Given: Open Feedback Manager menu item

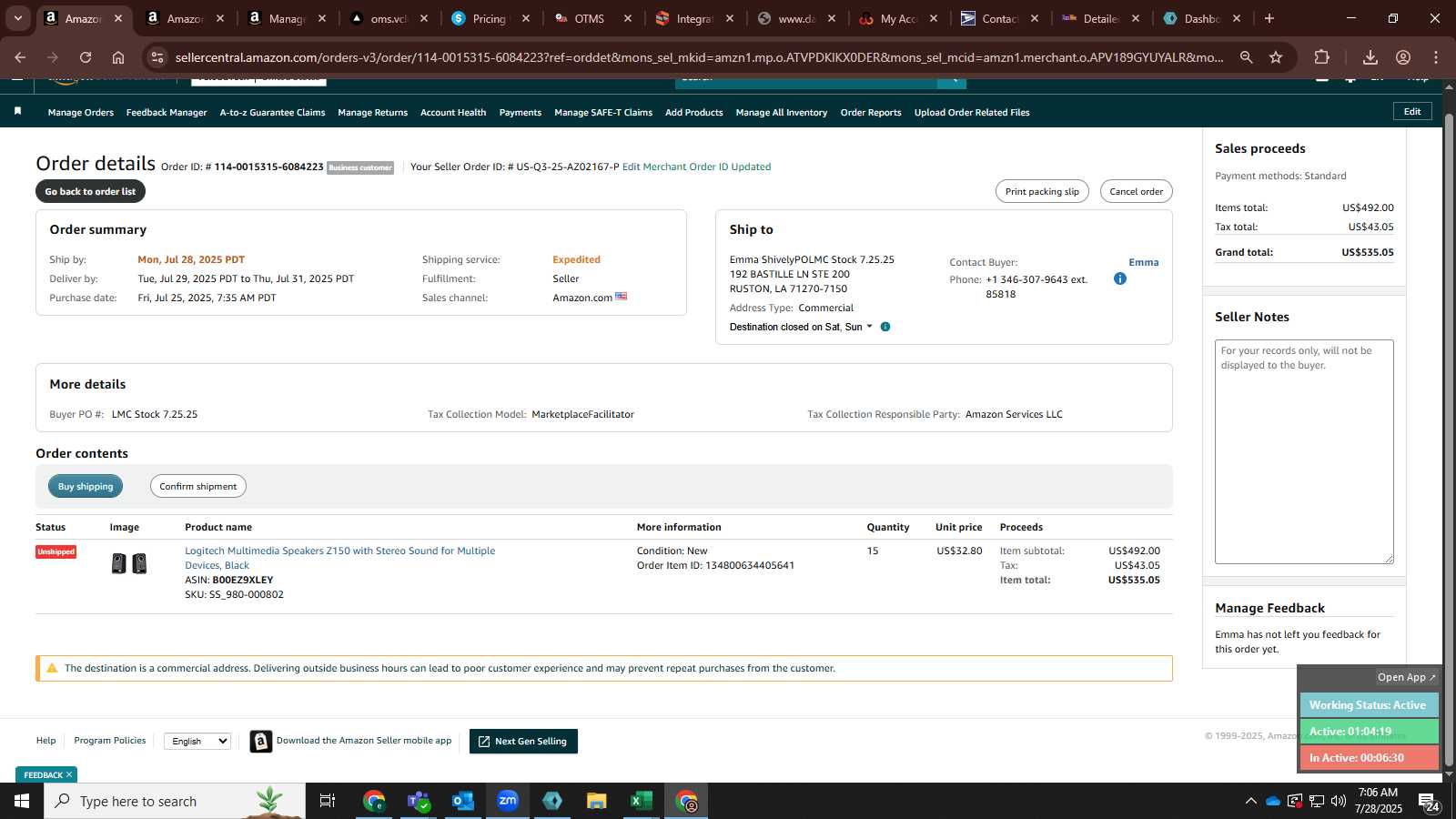Looking at the screenshot, I should pyautogui.click(x=167, y=113).
